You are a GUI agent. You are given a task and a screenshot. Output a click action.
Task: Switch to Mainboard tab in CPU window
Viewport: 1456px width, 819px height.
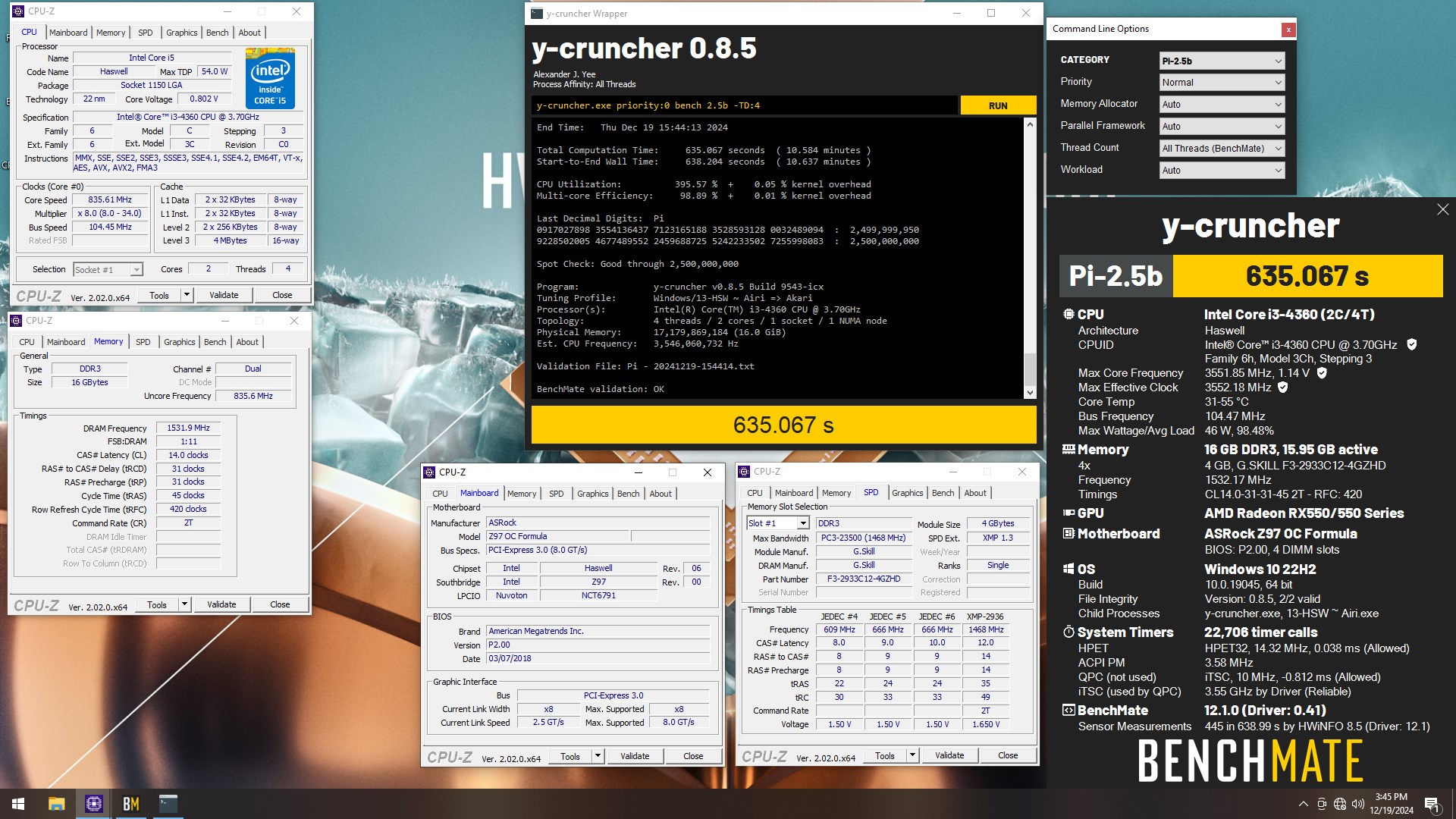[x=68, y=33]
